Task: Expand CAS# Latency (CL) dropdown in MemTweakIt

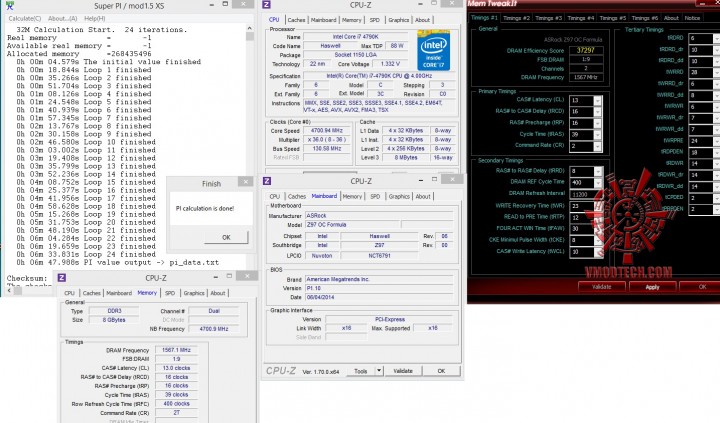Action: [597, 100]
